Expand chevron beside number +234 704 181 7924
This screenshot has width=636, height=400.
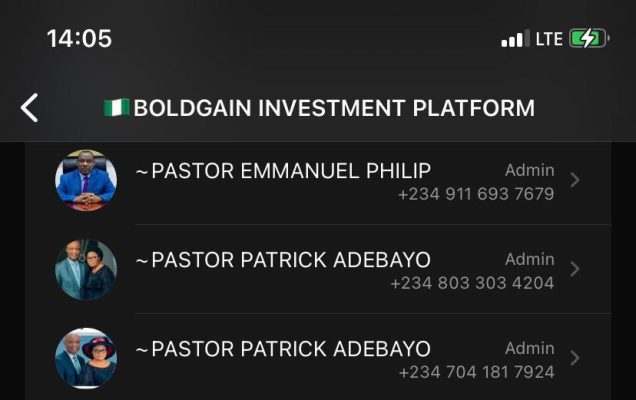tap(574, 358)
